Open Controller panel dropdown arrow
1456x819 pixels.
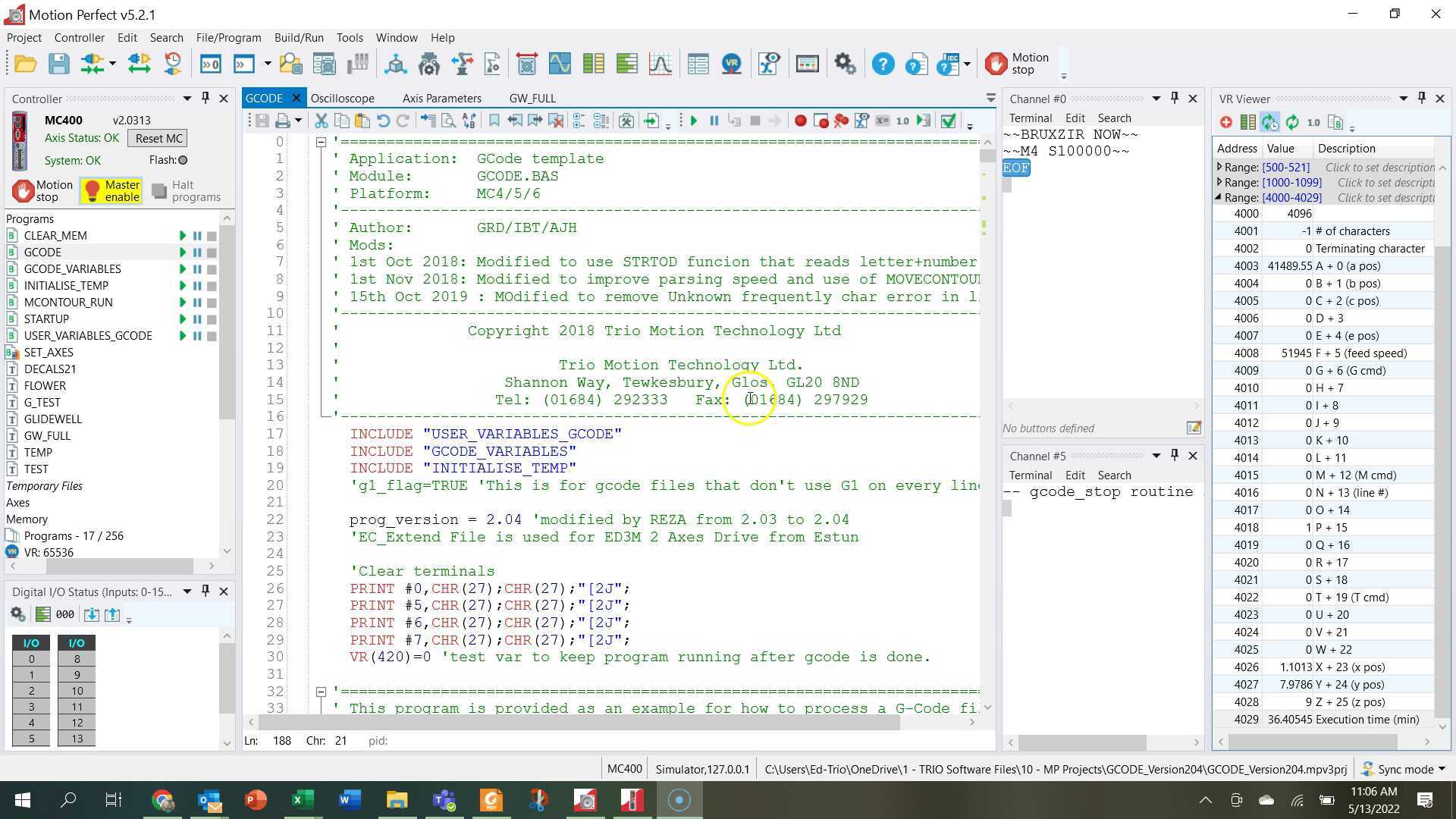pos(187,99)
